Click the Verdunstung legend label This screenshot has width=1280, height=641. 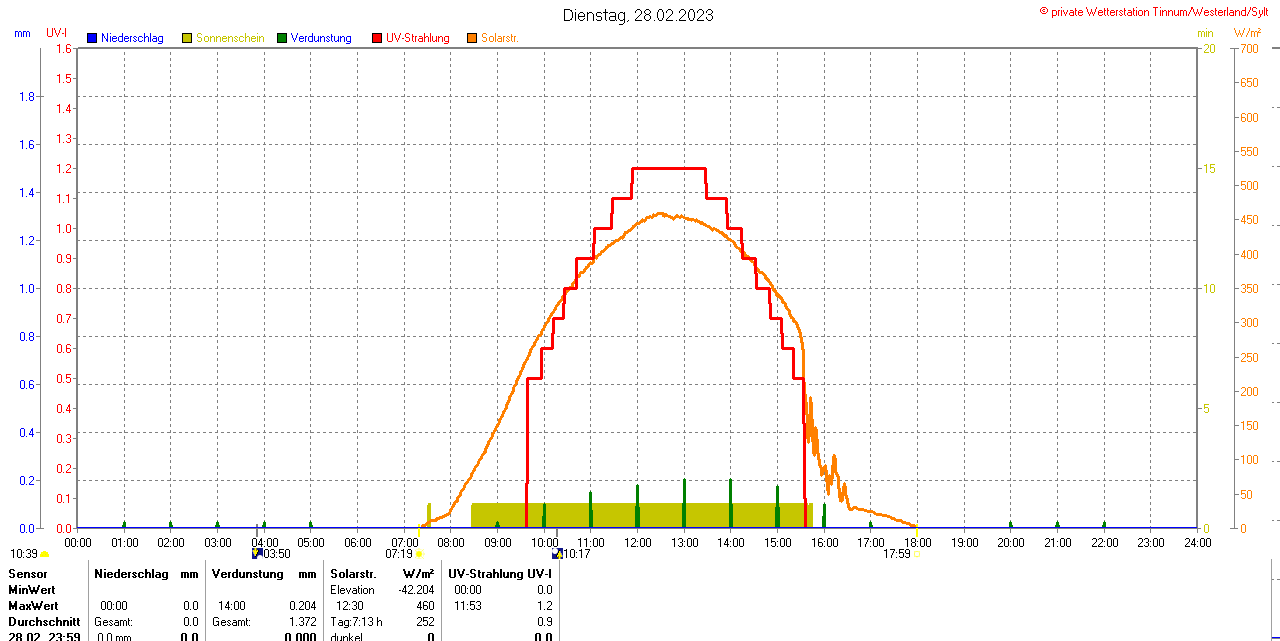pyautogui.click(x=321, y=38)
